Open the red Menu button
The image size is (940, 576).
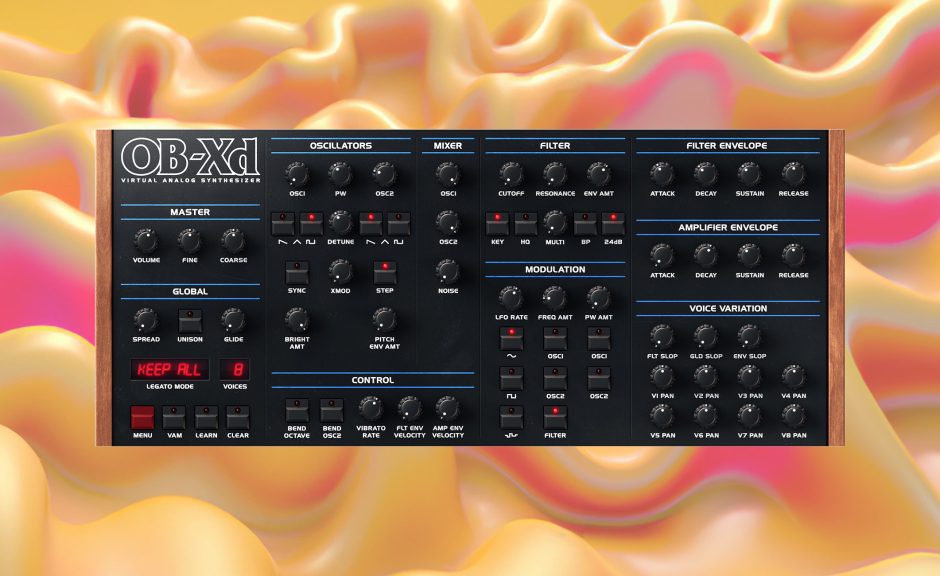coord(143,417)
